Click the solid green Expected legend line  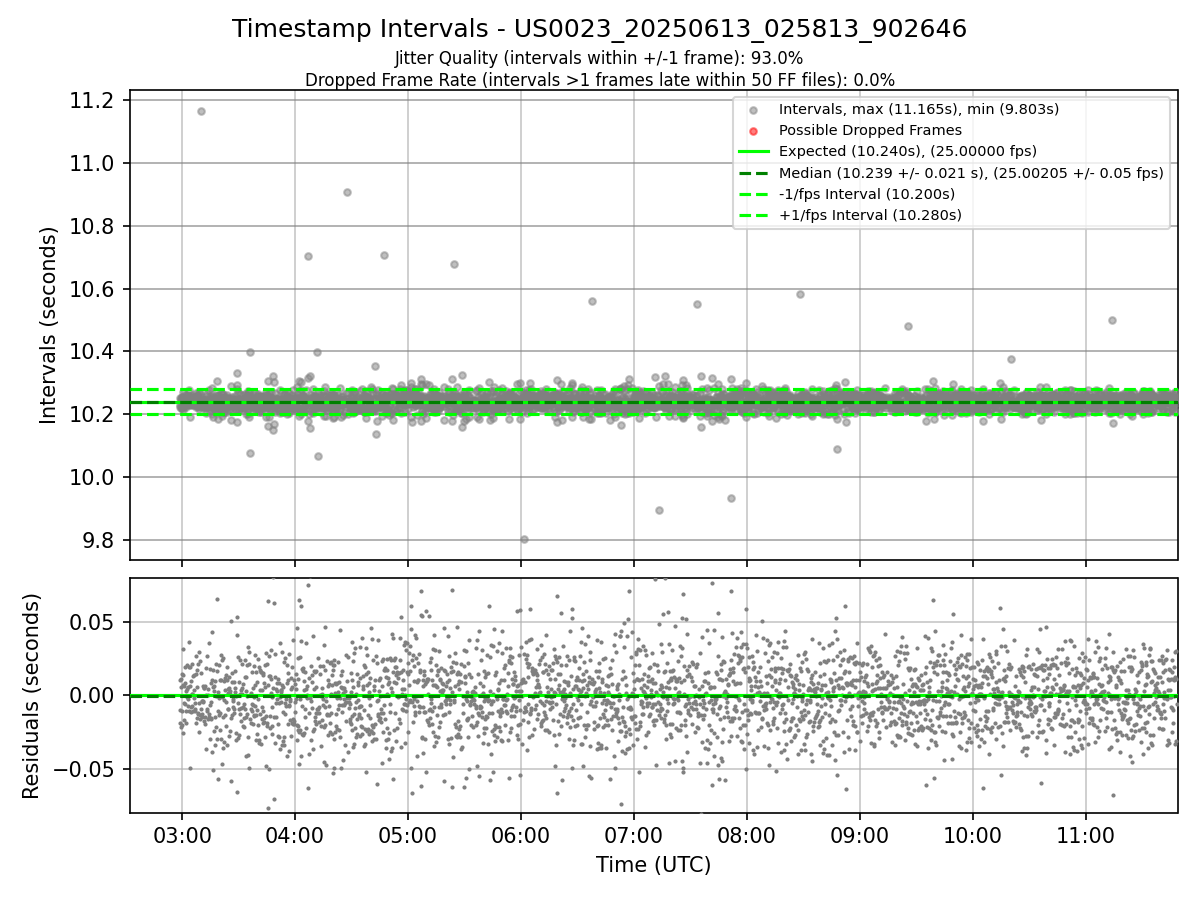pyautogui.click(x=754, y=152)
